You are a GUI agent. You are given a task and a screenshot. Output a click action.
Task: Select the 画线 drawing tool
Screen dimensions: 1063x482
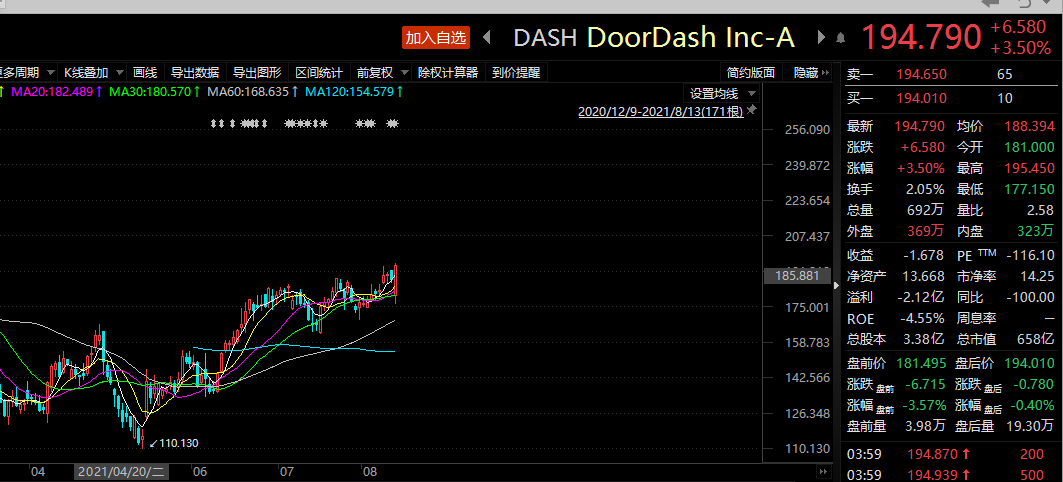coord(145,73)
